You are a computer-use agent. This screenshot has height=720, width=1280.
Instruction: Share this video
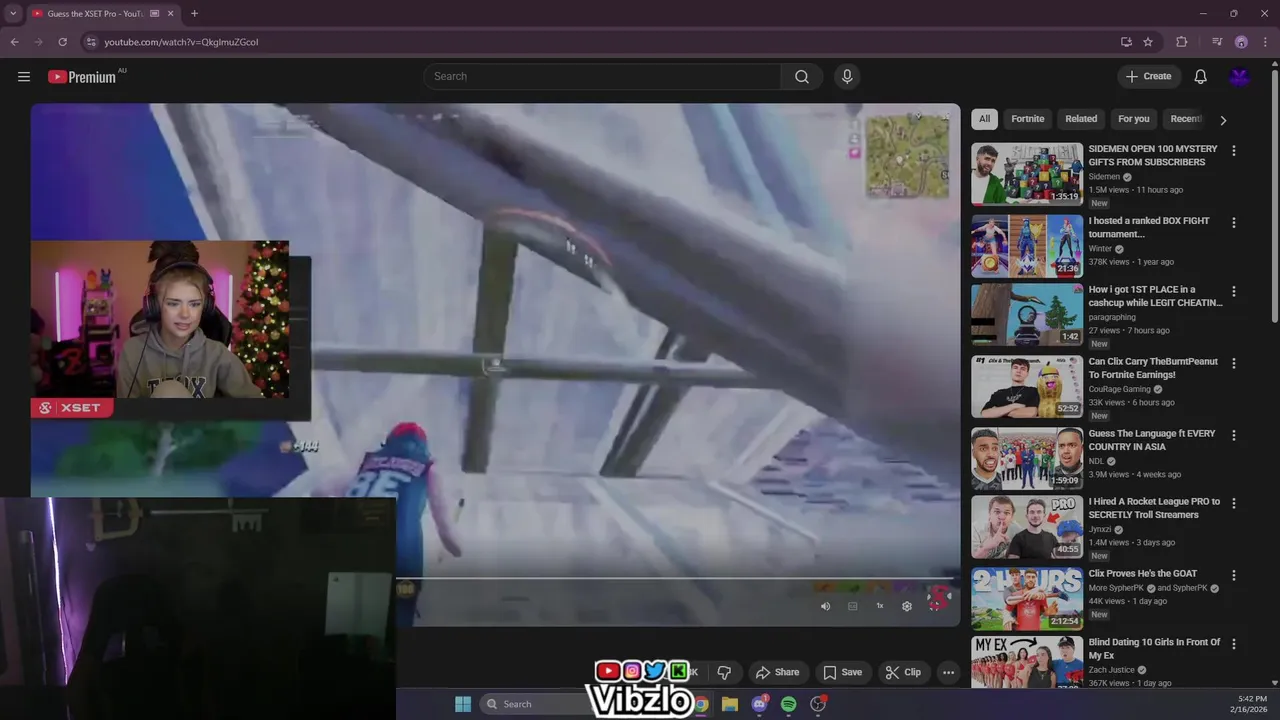point(777,672)
